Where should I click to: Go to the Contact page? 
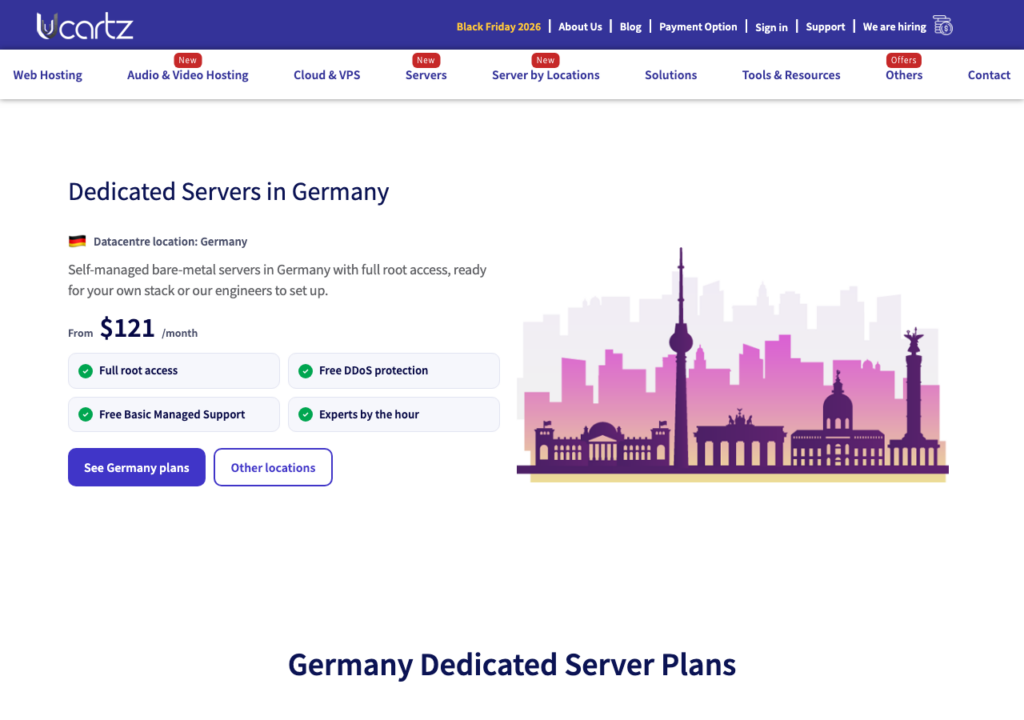tap(989, 75)
